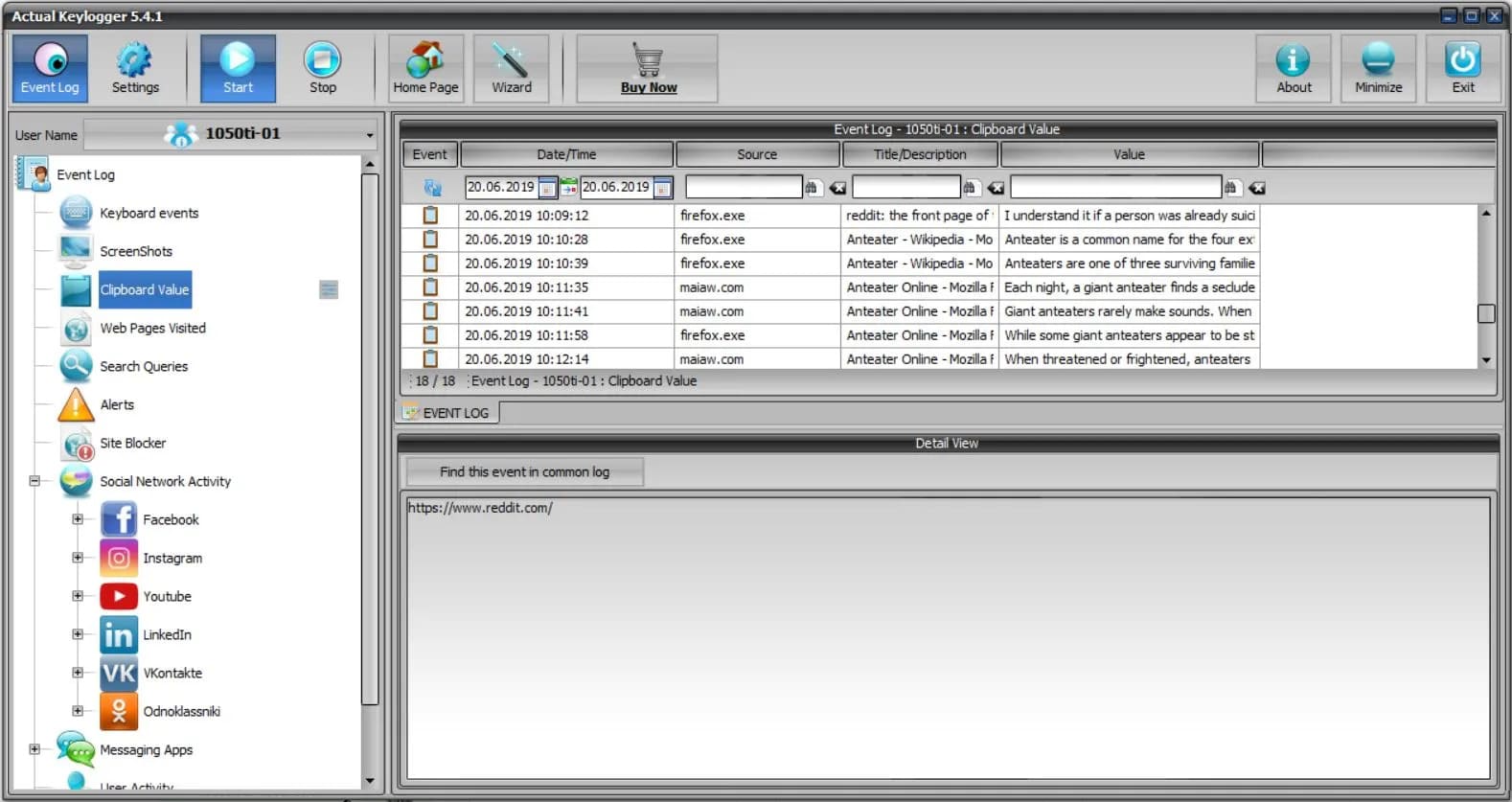The width and height of the screenshot is (1512, 802).
Task: Expand the Odnoklassniki node
Action: 78,711
